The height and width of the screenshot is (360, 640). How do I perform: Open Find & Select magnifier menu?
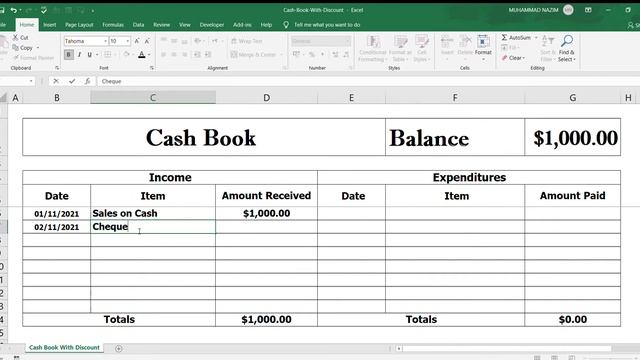[x=567, y=48]
